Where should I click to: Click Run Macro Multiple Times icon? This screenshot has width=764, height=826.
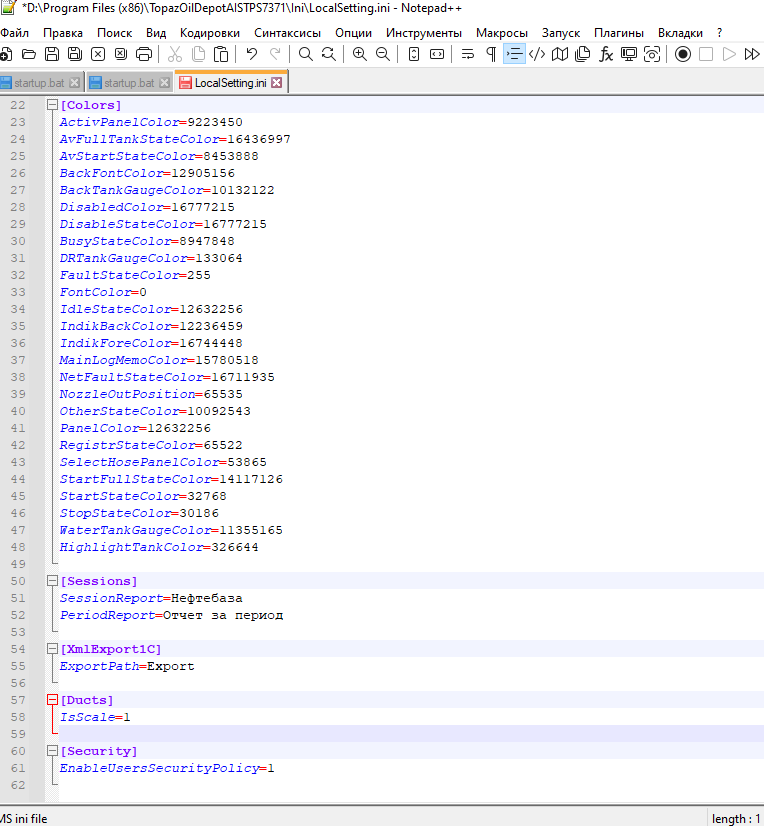click(752, 54)
